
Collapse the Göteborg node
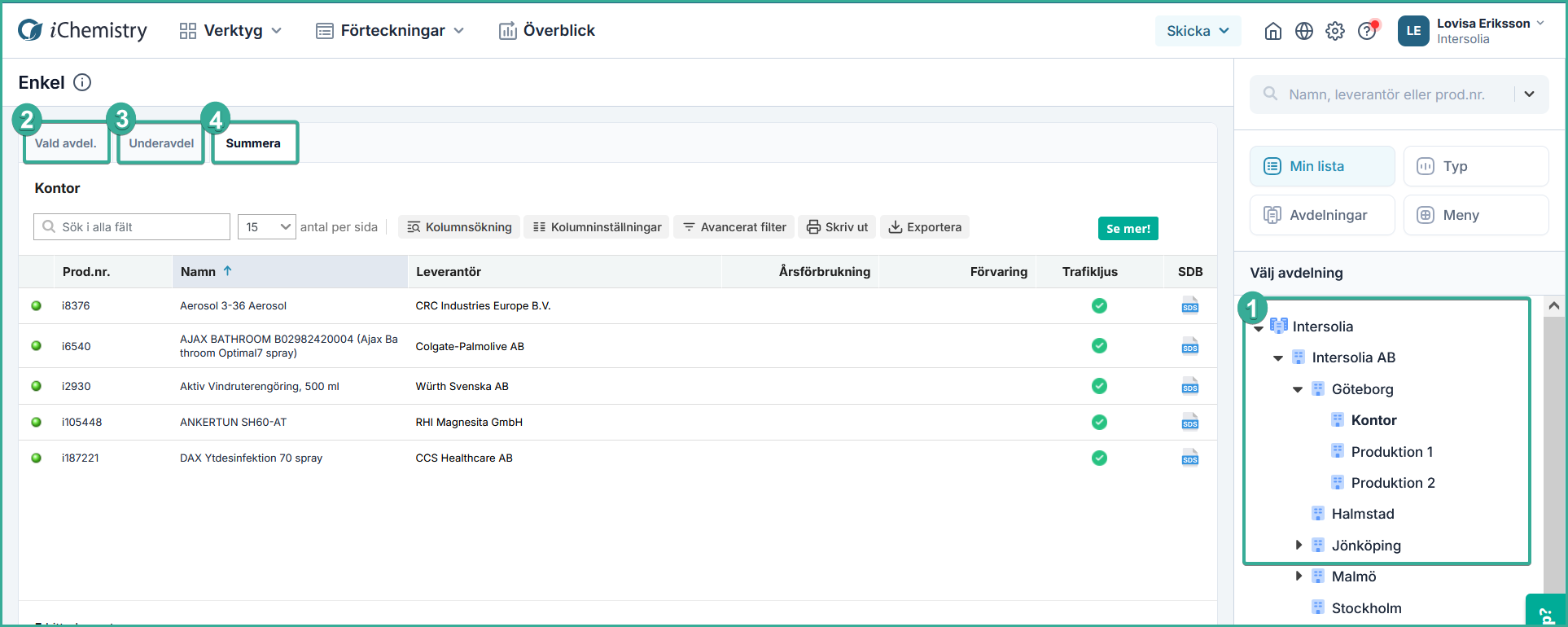[x=1298, y=389]
